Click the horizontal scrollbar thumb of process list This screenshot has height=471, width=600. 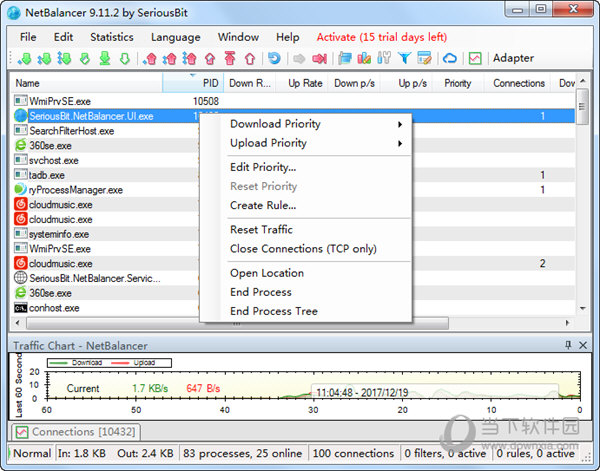237,323
